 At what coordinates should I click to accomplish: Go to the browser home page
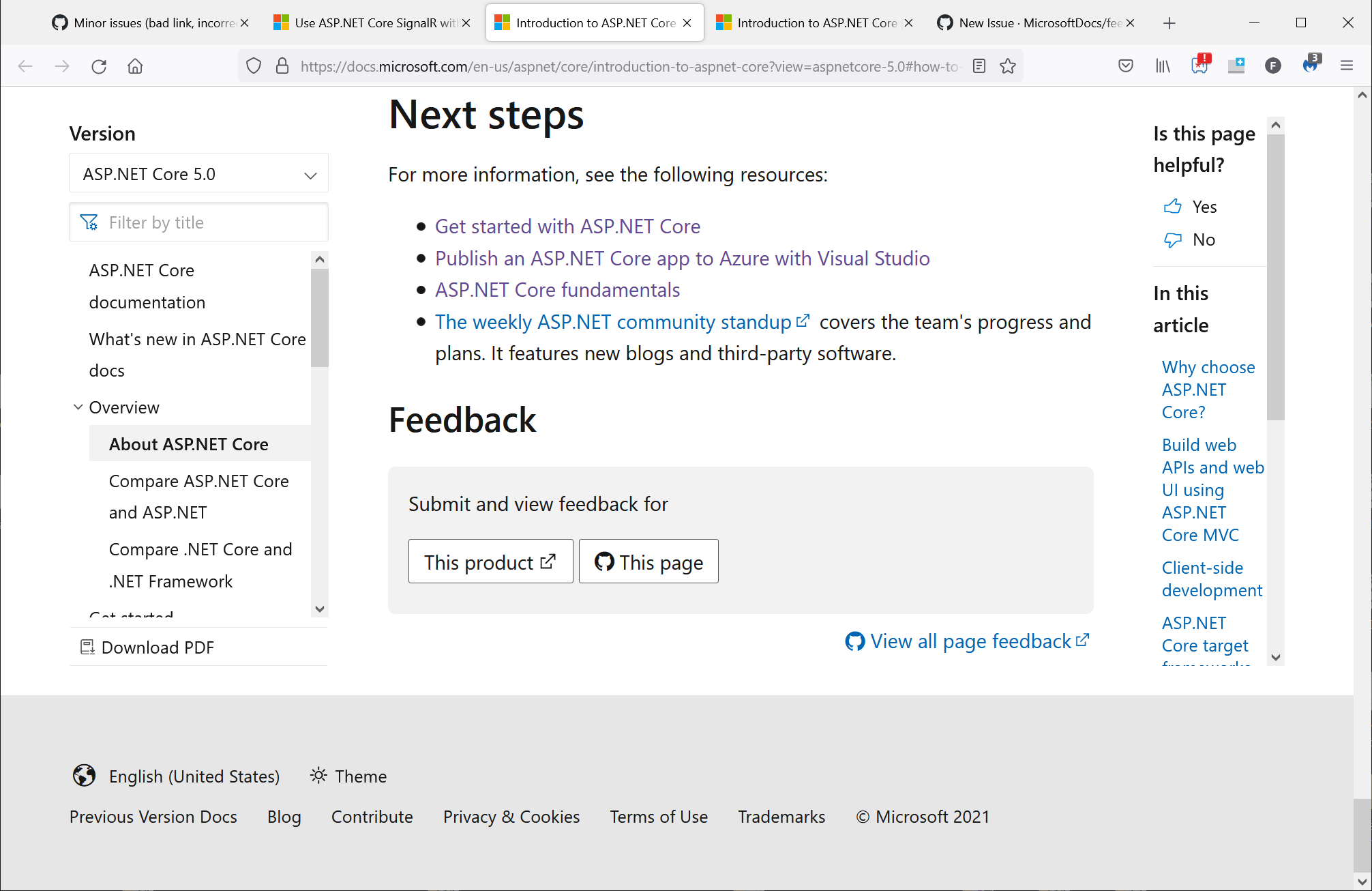point(135,66)
